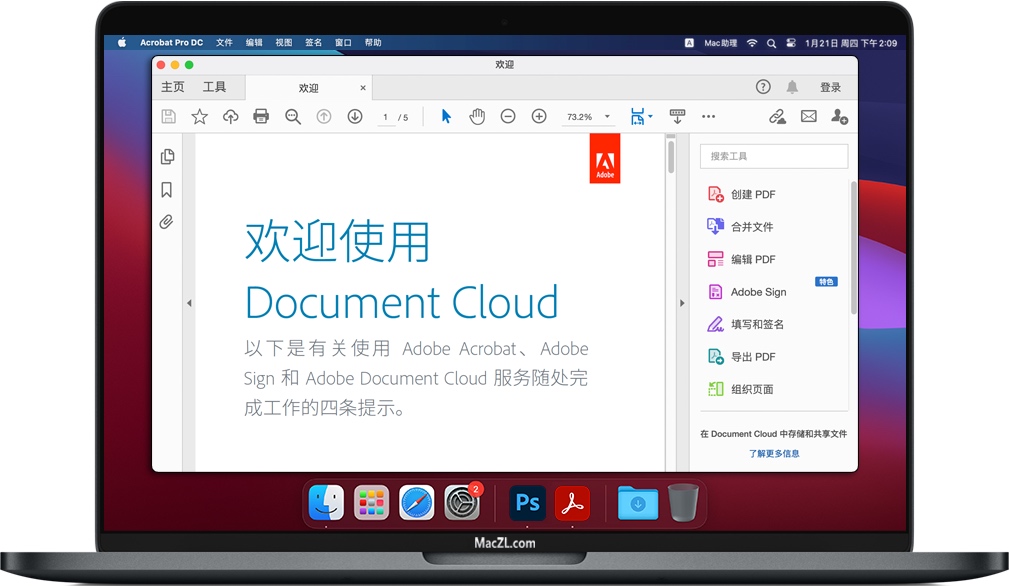
Task: Show the attachments paperclip panel
Action: [167, 222]
